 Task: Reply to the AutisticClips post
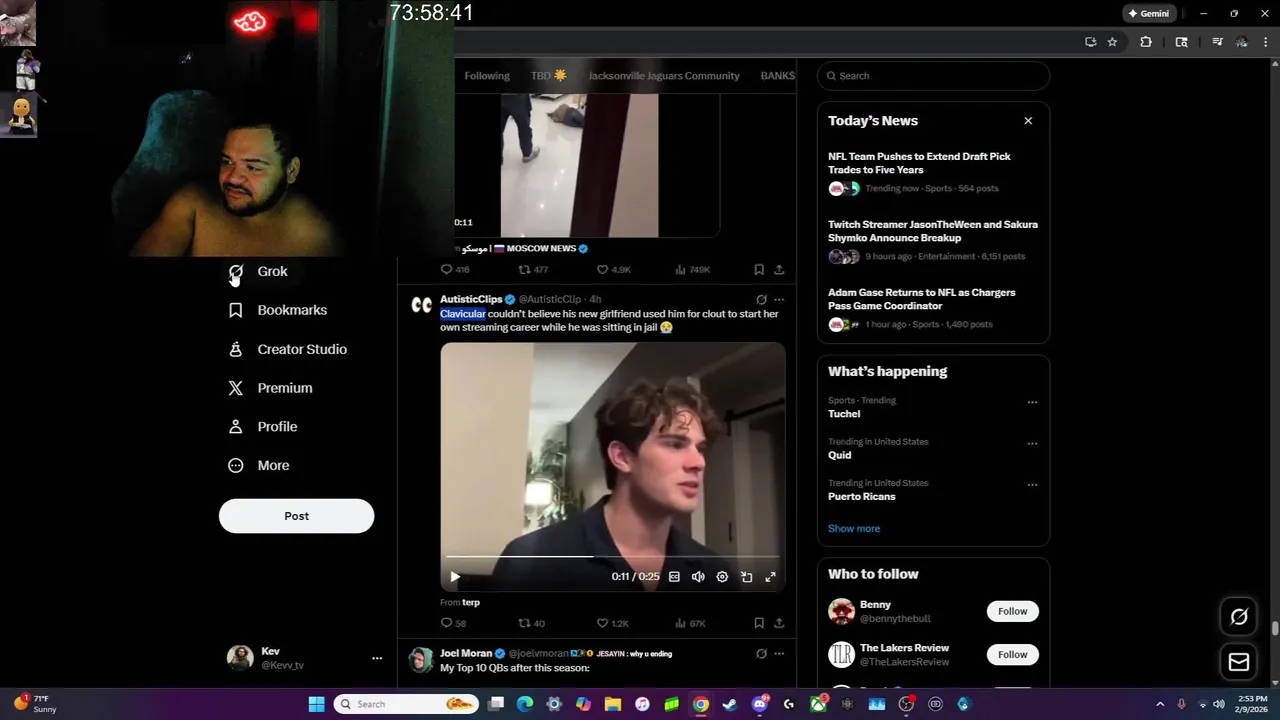click(453, 623)
